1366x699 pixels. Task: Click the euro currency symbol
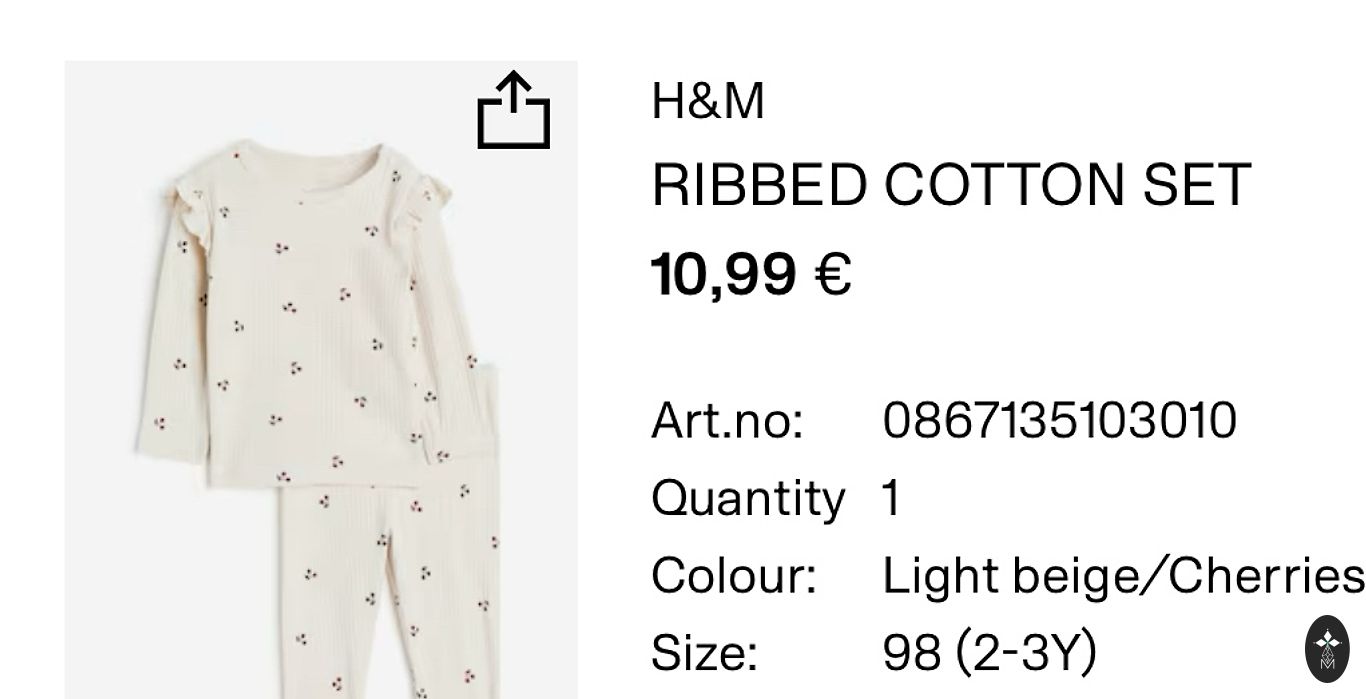(x=834, y=275)
